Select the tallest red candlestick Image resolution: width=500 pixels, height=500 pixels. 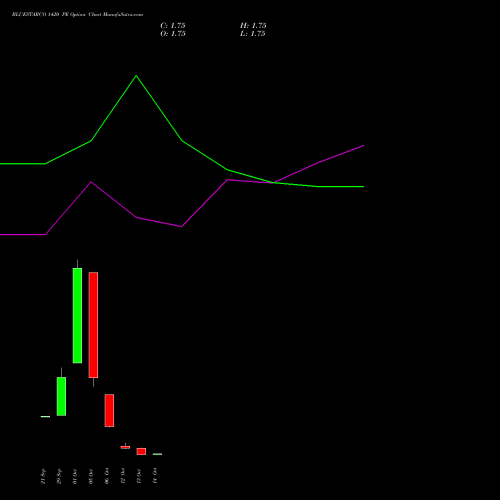[x=93, y=325]
